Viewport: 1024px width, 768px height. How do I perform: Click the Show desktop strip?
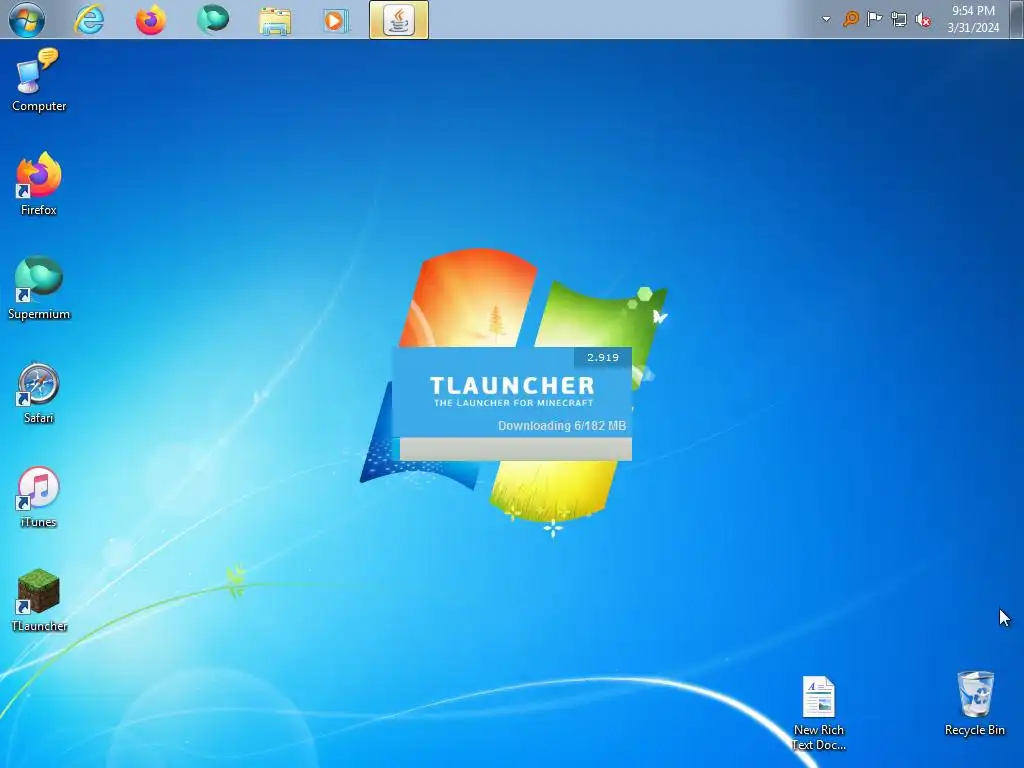point(1017,19)
